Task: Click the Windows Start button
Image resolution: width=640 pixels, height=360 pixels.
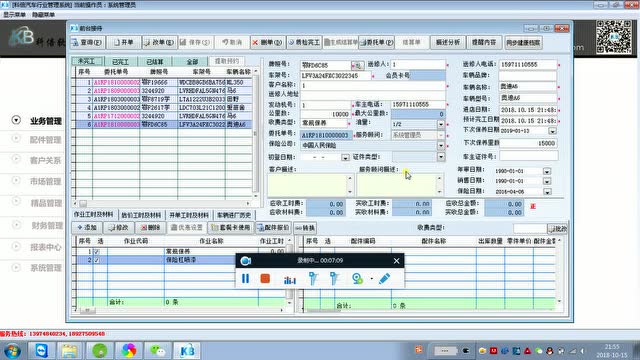Action: point(12,351)
